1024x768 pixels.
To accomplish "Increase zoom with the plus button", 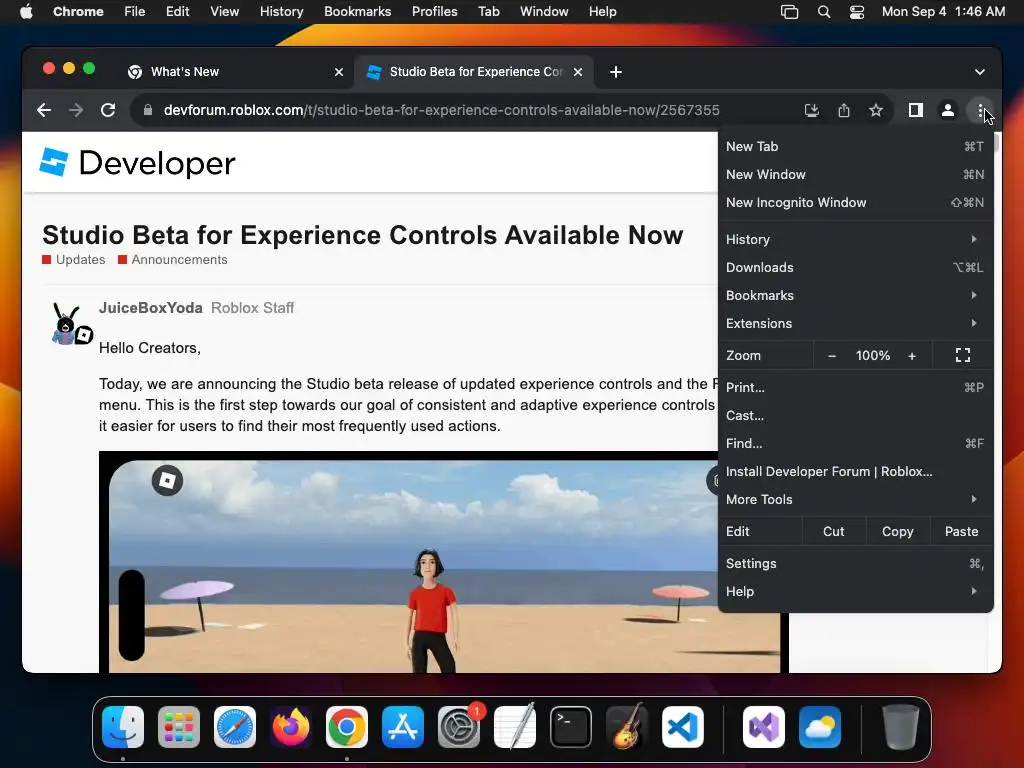I will pos(912,356).
